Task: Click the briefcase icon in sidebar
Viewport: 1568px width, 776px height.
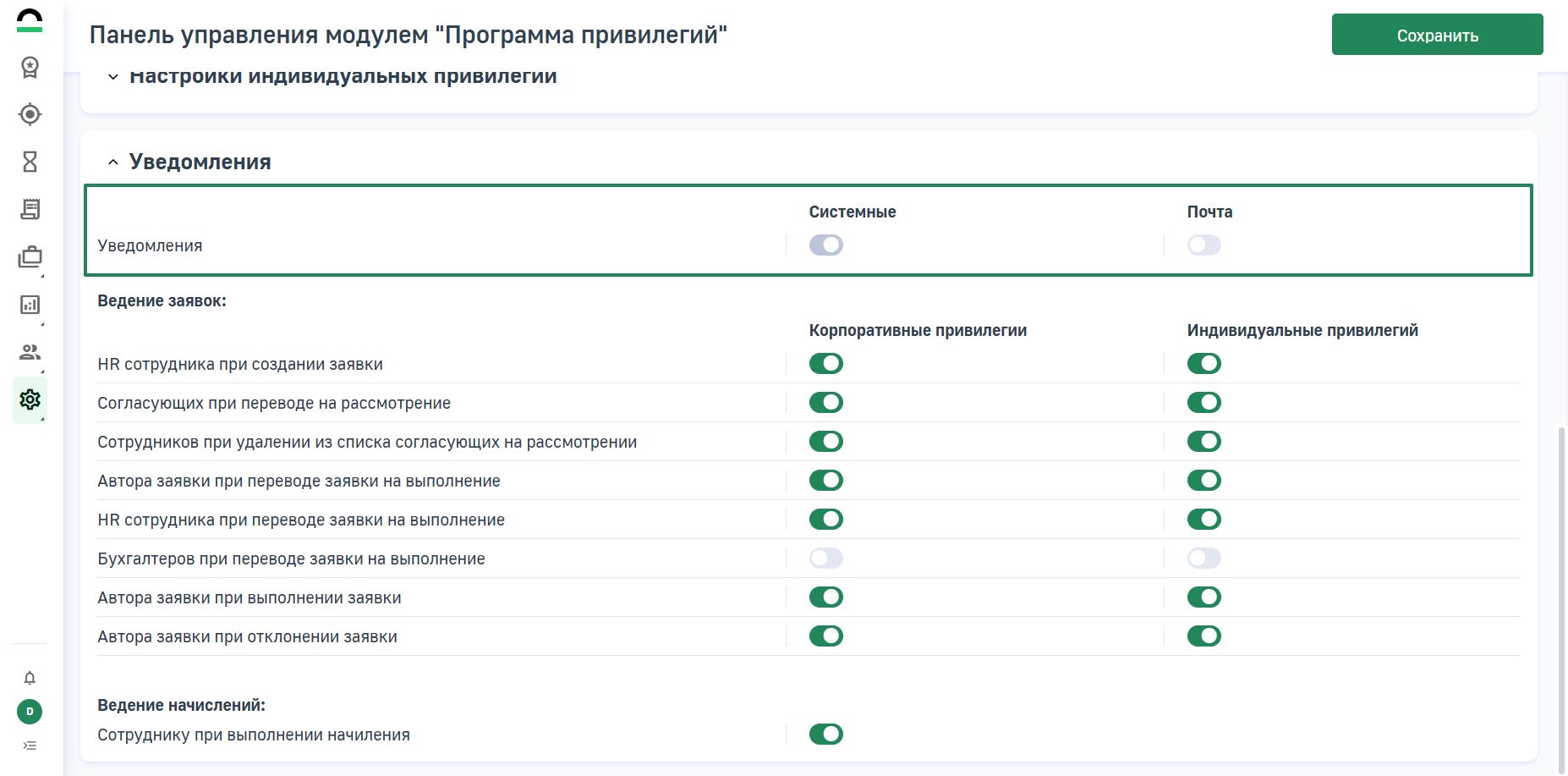Action: click(30, 256)
